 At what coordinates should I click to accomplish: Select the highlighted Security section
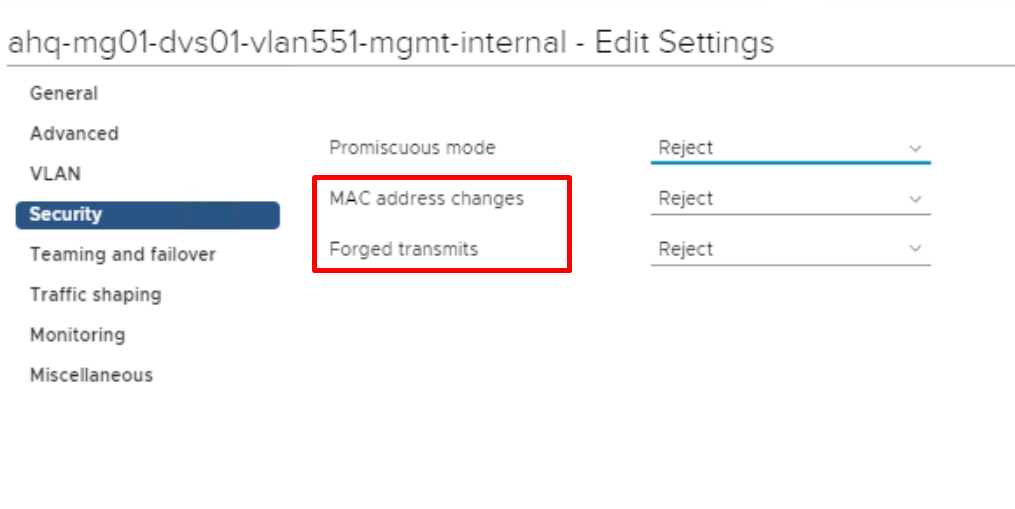pyautogui.click(x=148, y=215)
